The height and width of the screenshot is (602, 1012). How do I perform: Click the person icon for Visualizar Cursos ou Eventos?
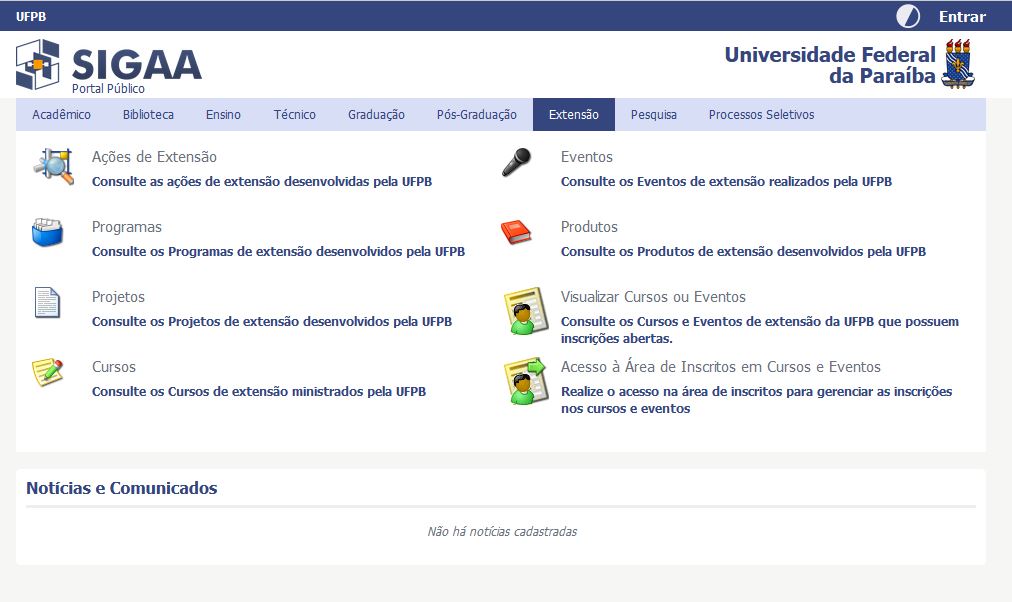tap(521, 313)
